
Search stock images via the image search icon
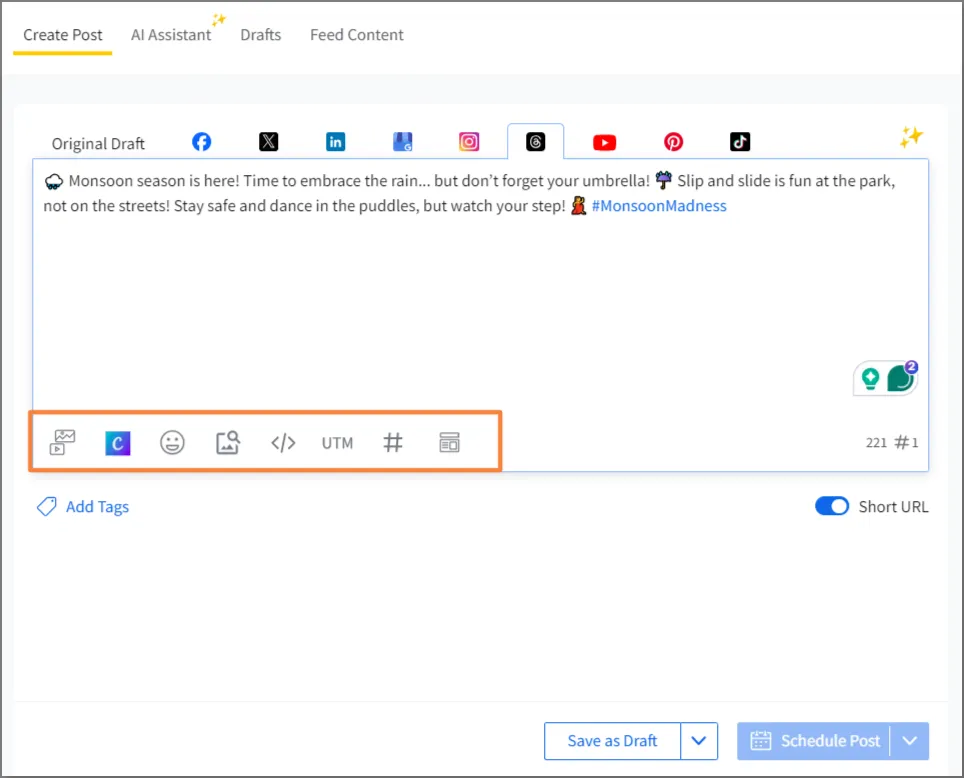(x=227, y=442)
